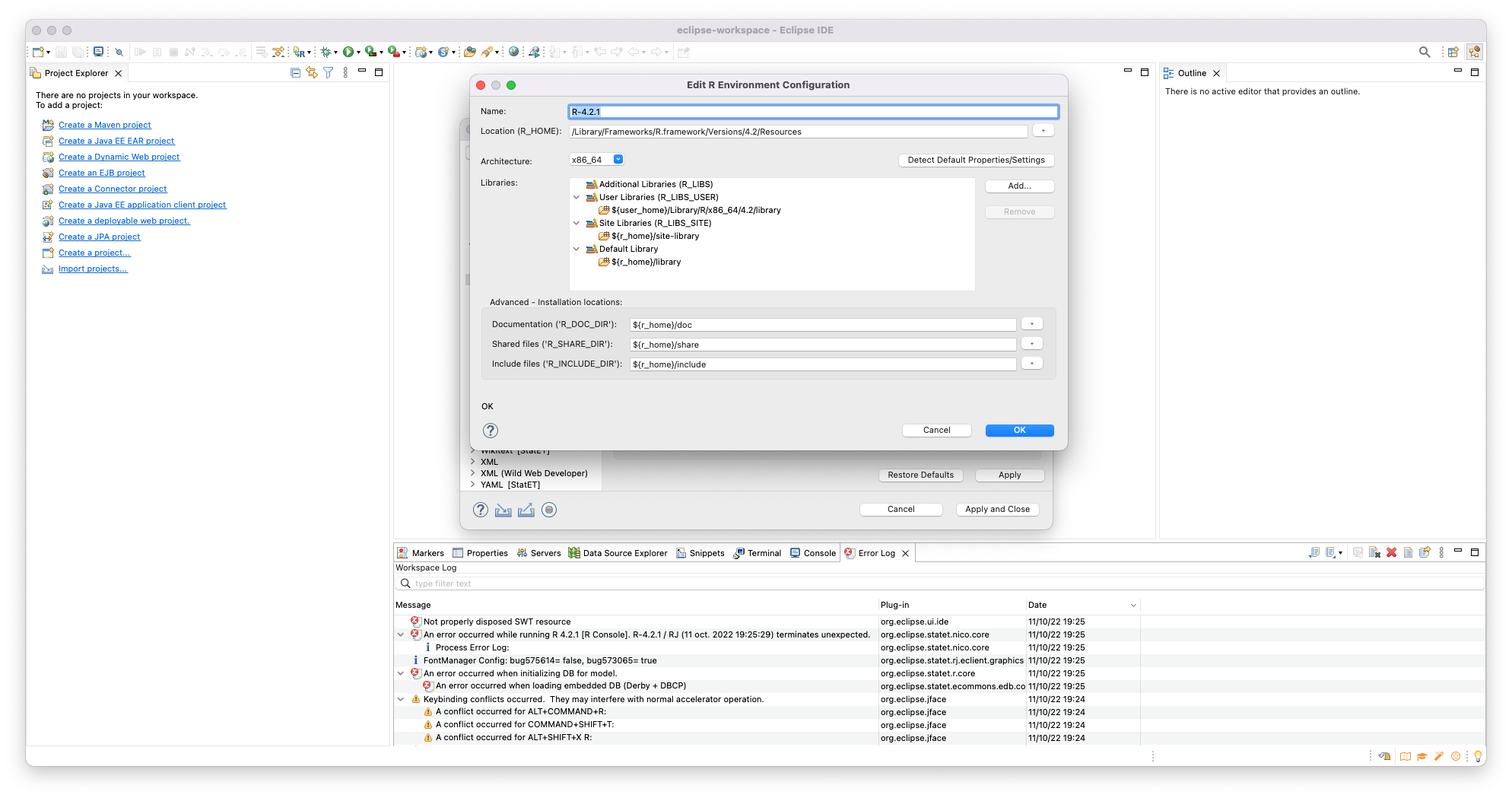1512x798 pixels.
Task: Collapse the 'An error occurred while running R' log entry
Action: pos(401,634)
